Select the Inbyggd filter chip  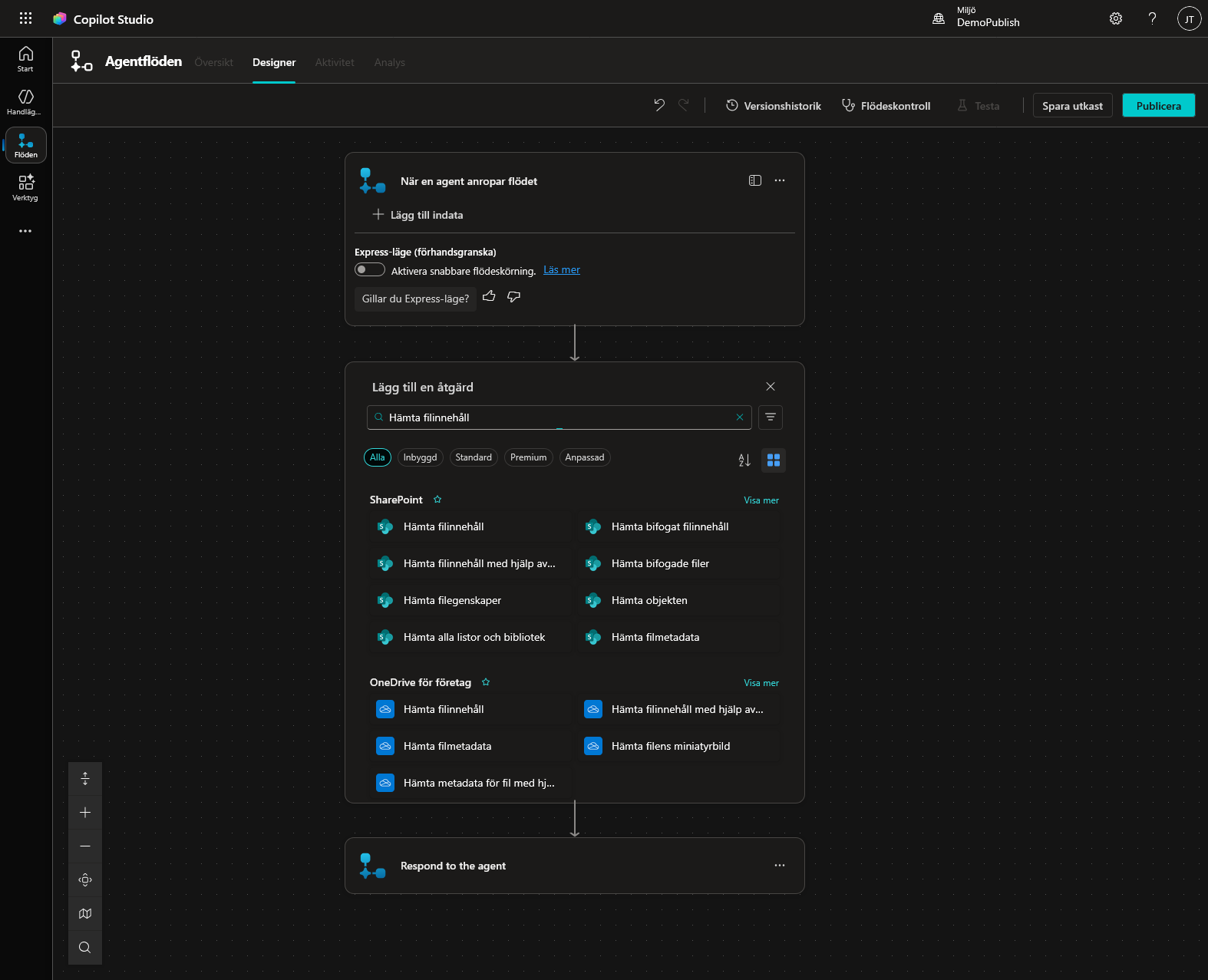(421, 457)
